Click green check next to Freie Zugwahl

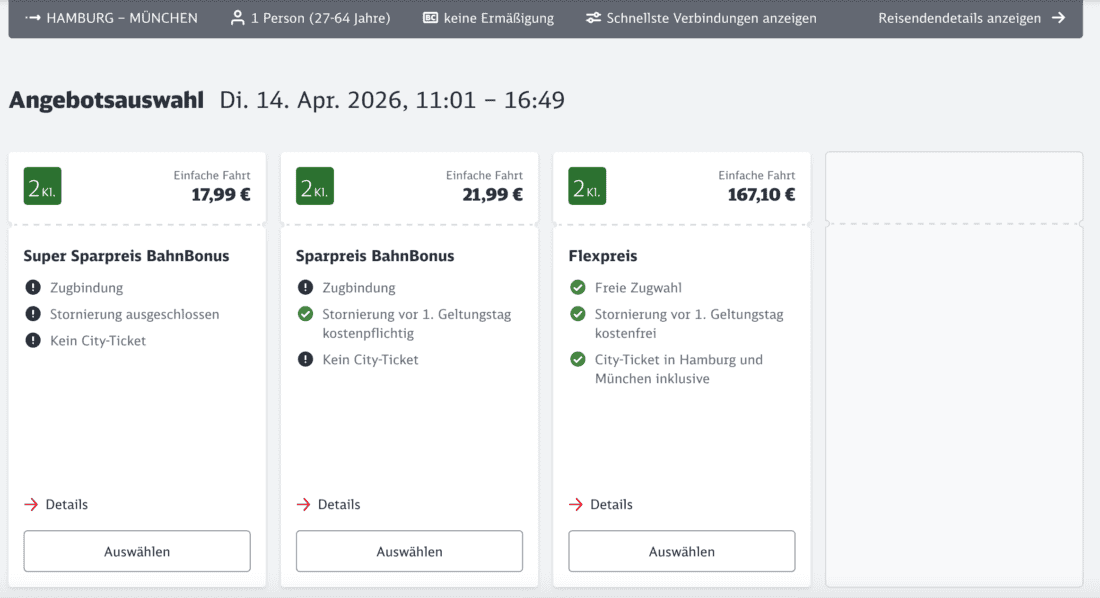577,287
